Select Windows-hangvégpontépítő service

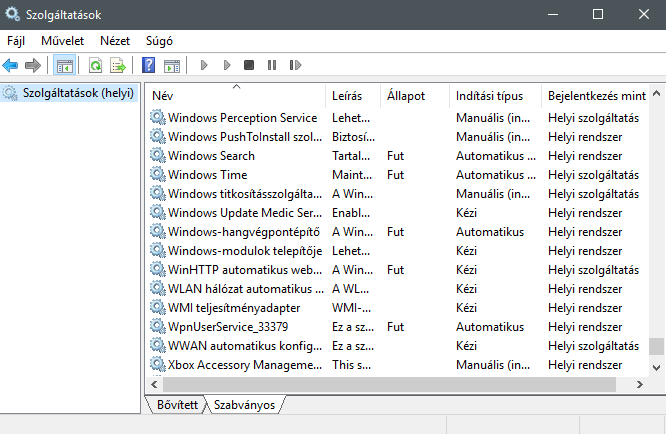point(244,232)
